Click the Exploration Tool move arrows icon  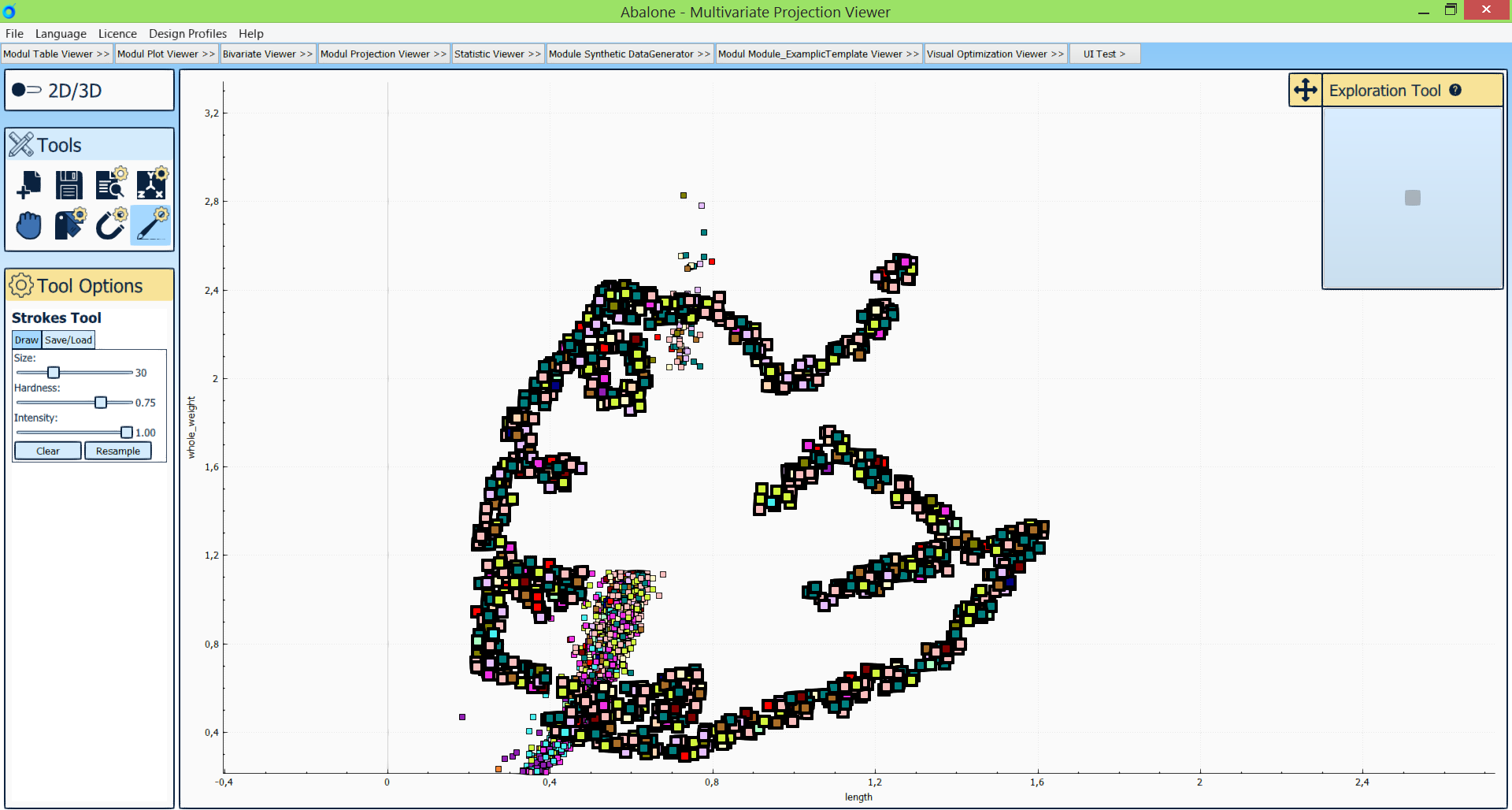1305,90
